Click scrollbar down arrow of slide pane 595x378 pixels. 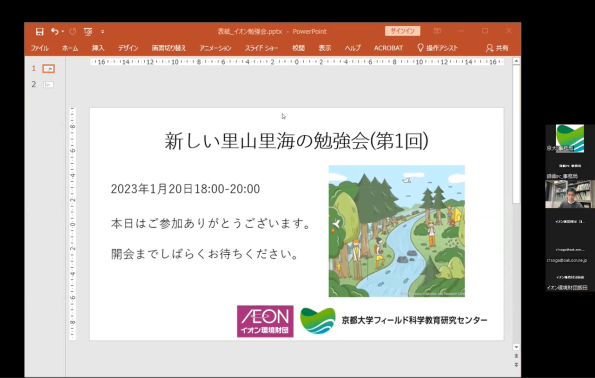(x=516, y=347)
